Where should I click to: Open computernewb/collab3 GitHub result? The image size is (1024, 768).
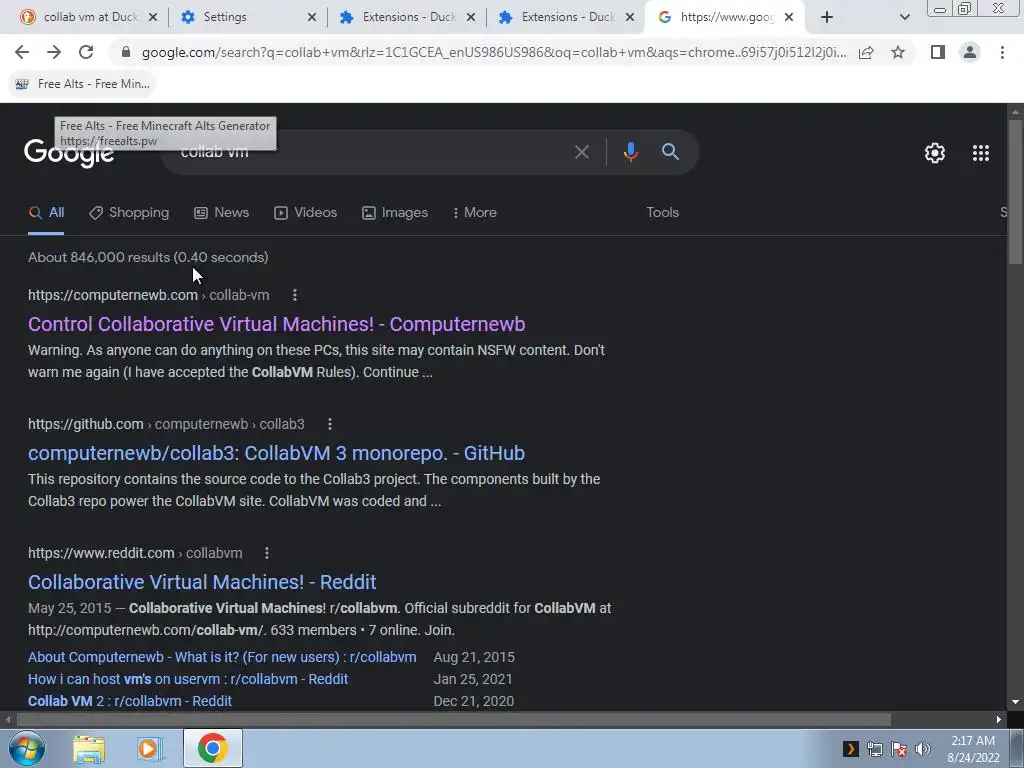(276, 453)
